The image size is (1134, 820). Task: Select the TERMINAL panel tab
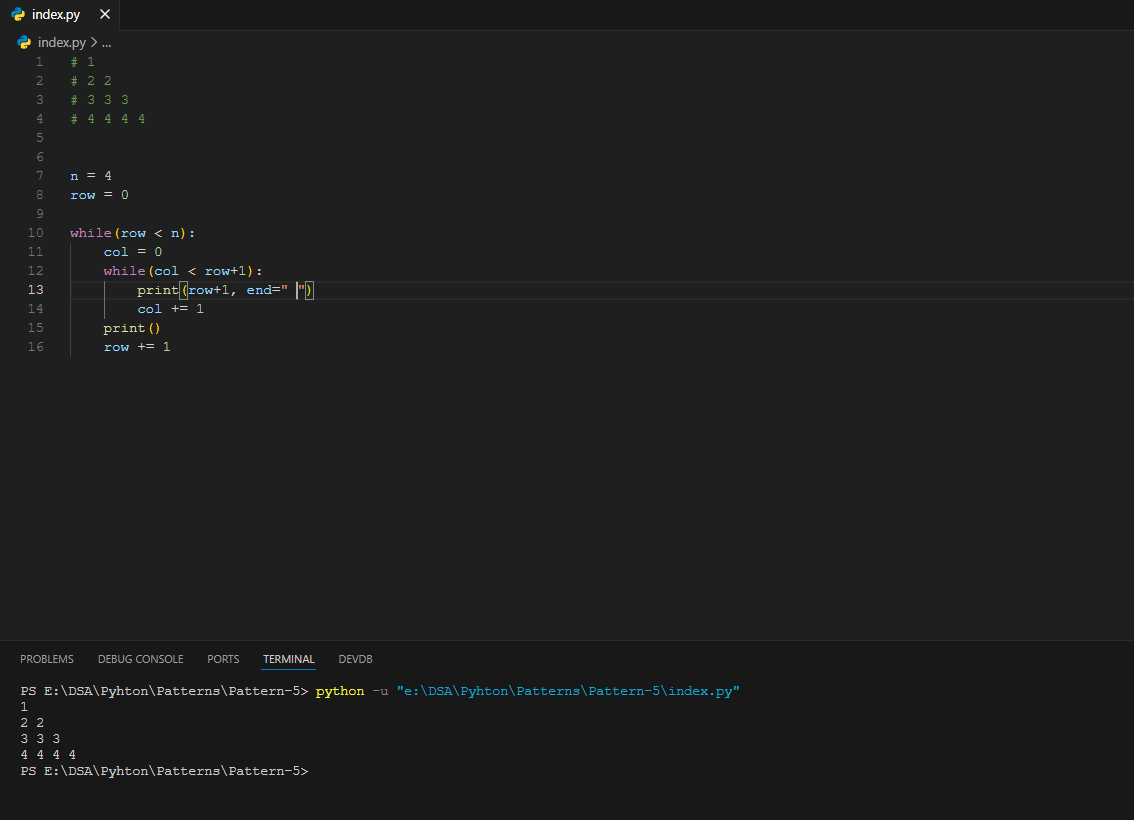289,659
